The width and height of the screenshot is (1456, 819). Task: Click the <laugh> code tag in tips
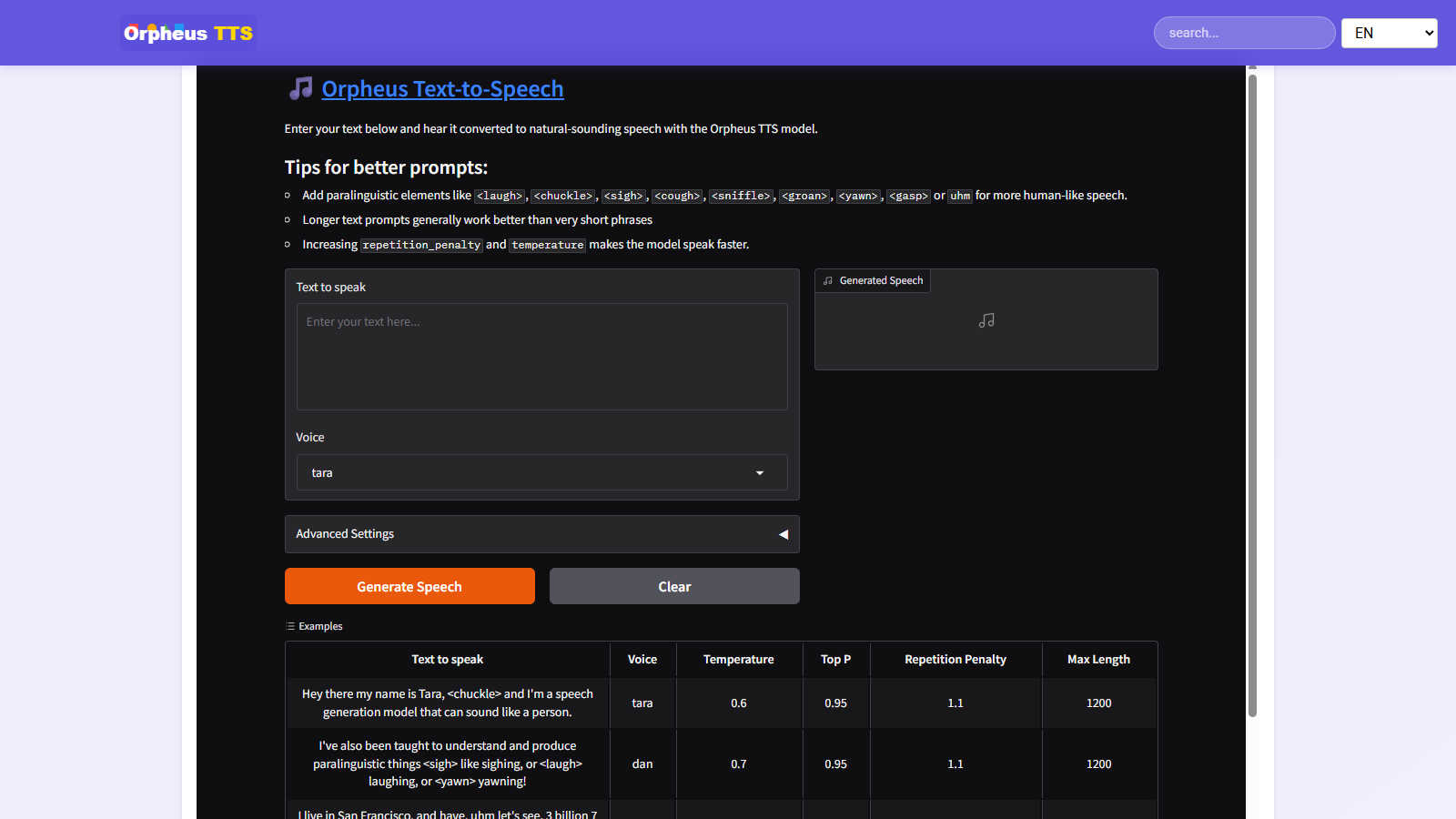[x=500, y=196]
